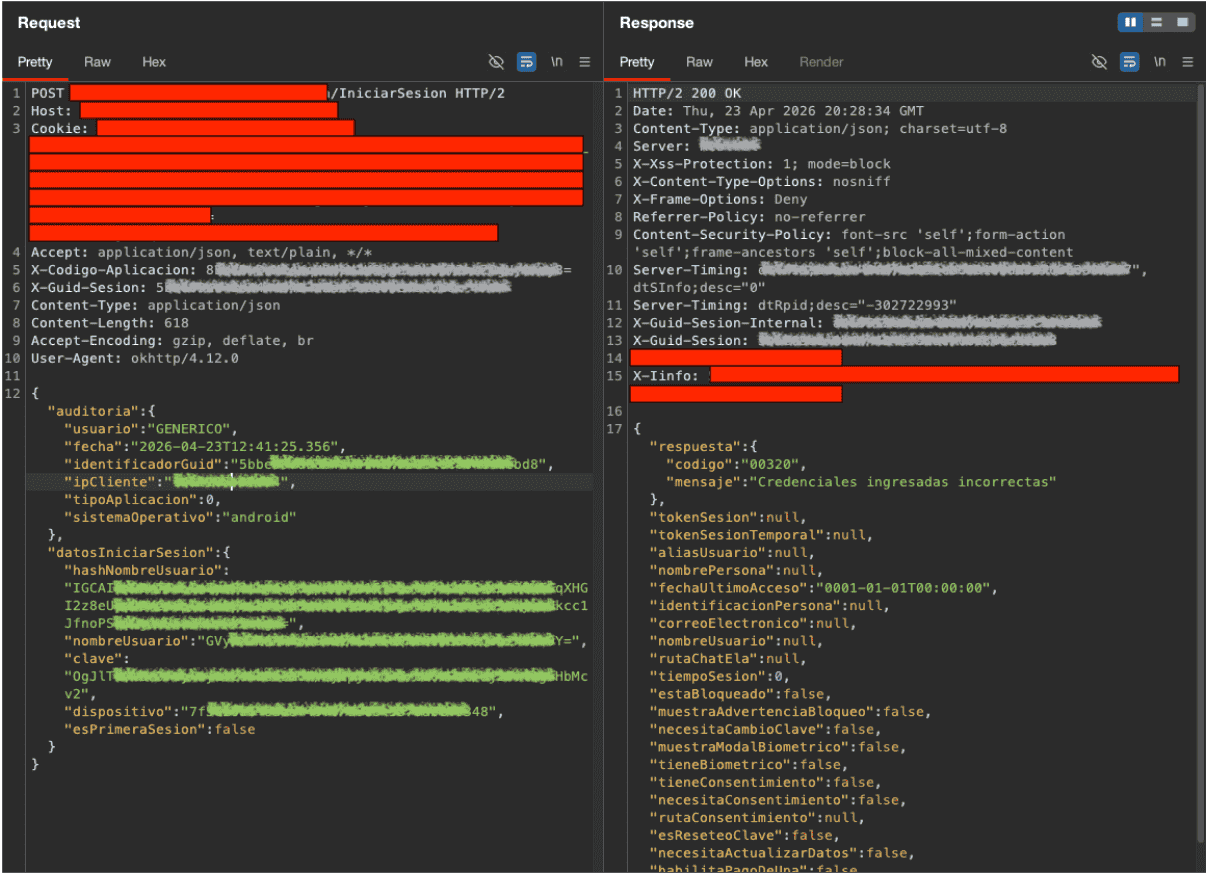The width and height of the screenshot is (1210, 876).
Task: Click the "ipCliente" key in request
Action: point(108,482)
